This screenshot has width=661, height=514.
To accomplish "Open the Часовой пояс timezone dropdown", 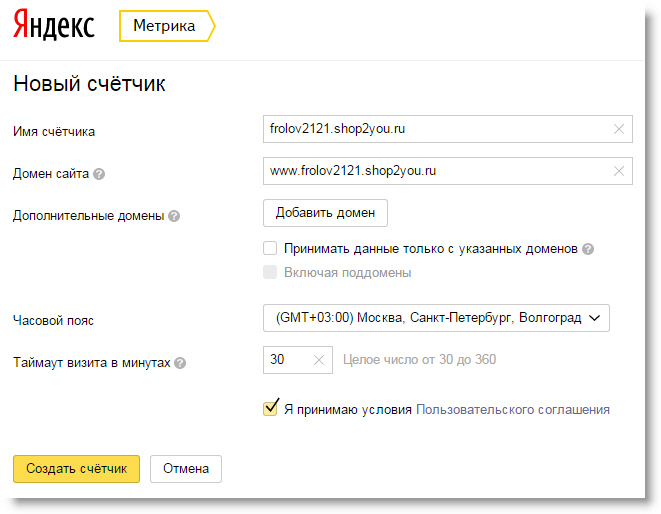I will tap(436, 318).
